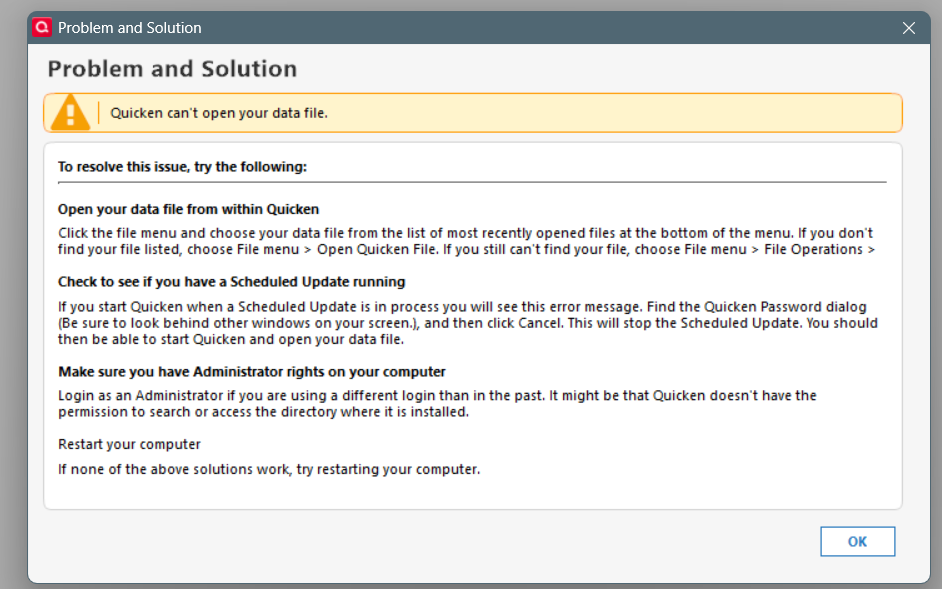Click the Login as an Administrator paragraph

point(437,404)
